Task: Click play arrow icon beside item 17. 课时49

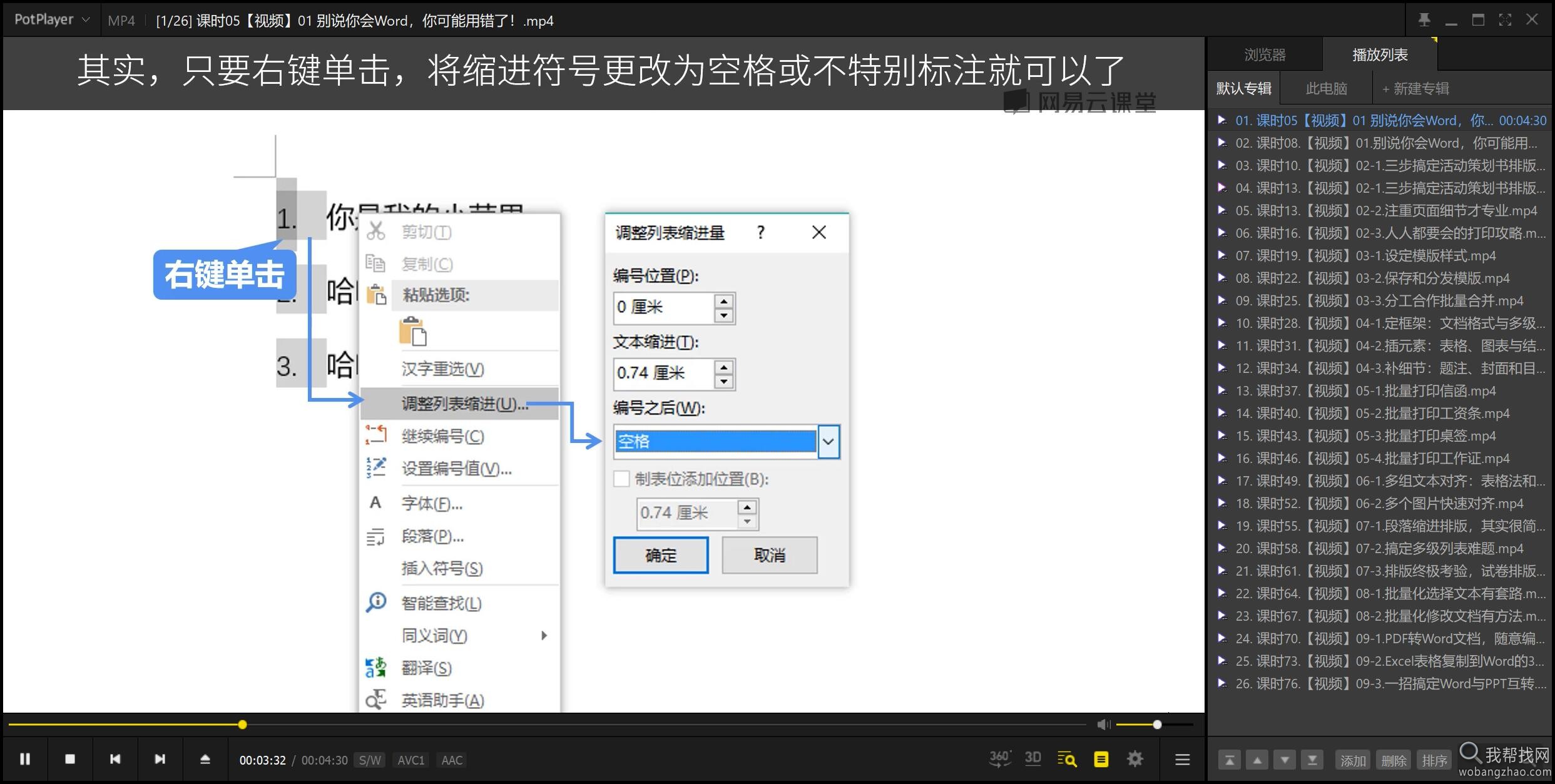Action: [1221, 480]
